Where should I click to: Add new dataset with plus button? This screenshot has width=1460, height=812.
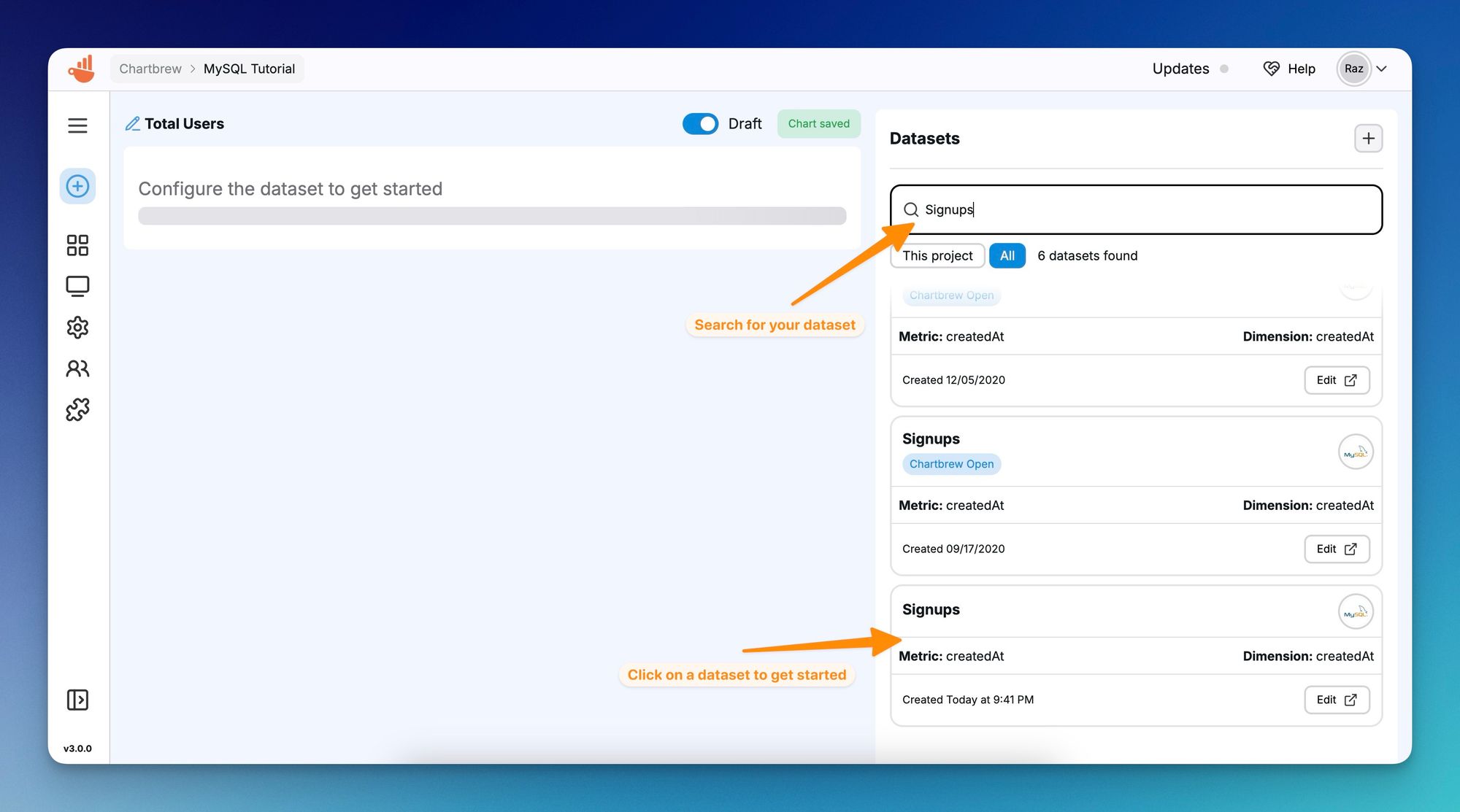pos(1368,138)
